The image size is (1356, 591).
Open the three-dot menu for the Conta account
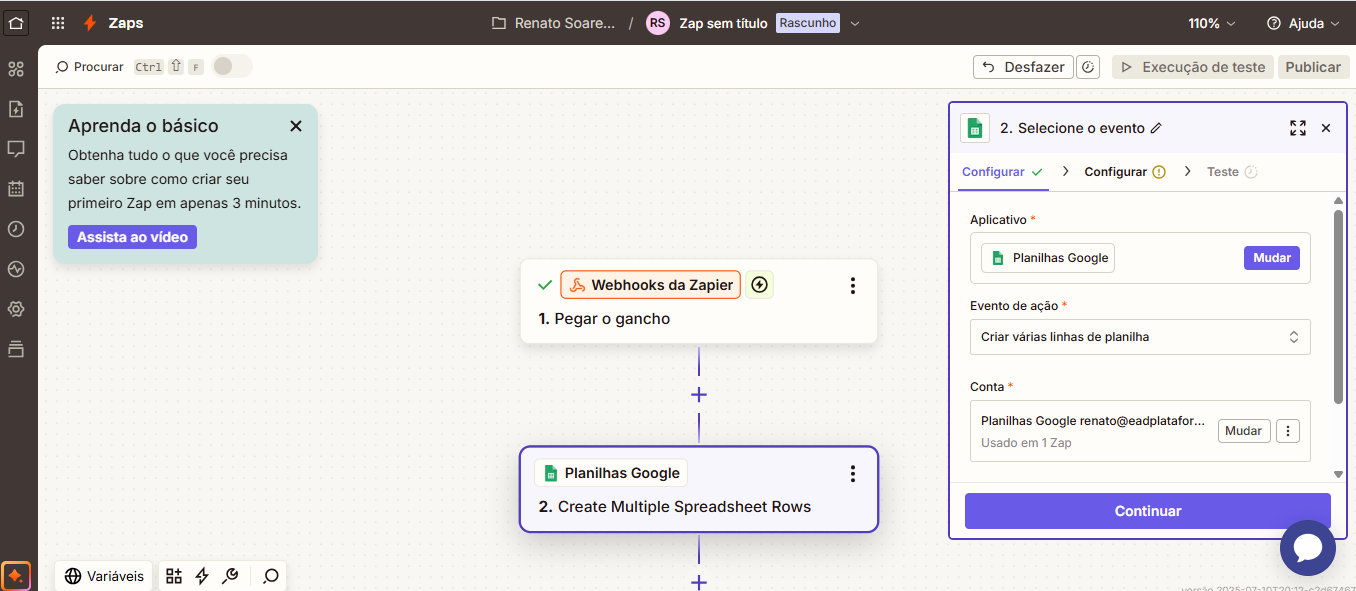pos(1288,431)
